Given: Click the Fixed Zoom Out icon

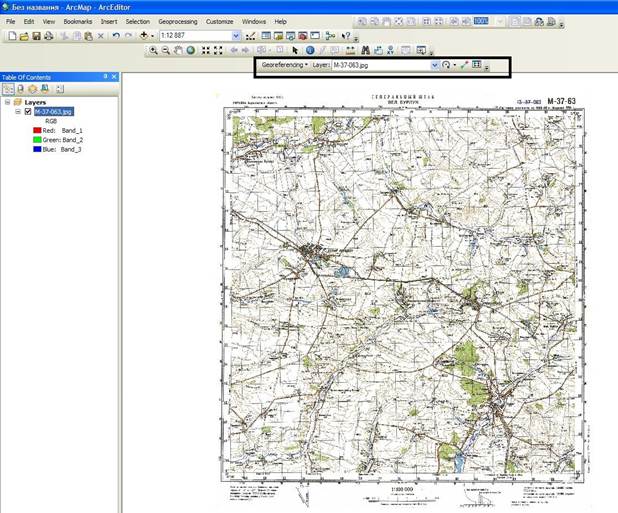Looking at the screenshot, I should click(218, 50).
